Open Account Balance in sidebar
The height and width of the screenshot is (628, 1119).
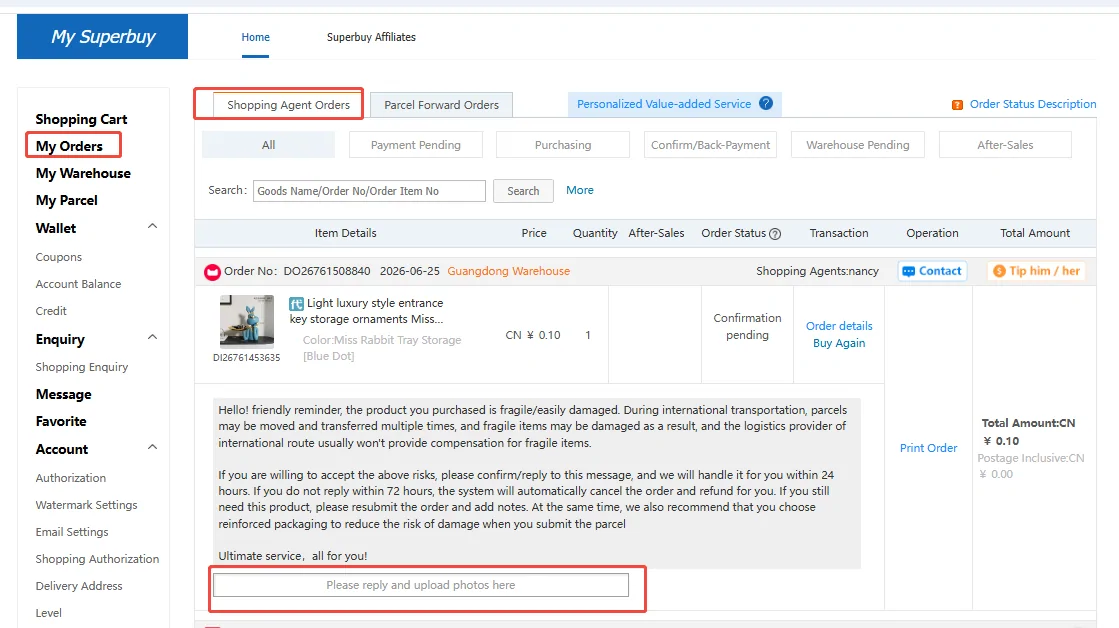[x=79, y=284]
